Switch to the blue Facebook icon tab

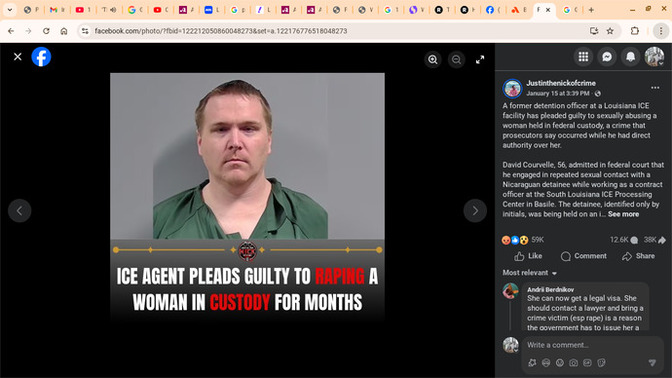[x=493, y=10]
